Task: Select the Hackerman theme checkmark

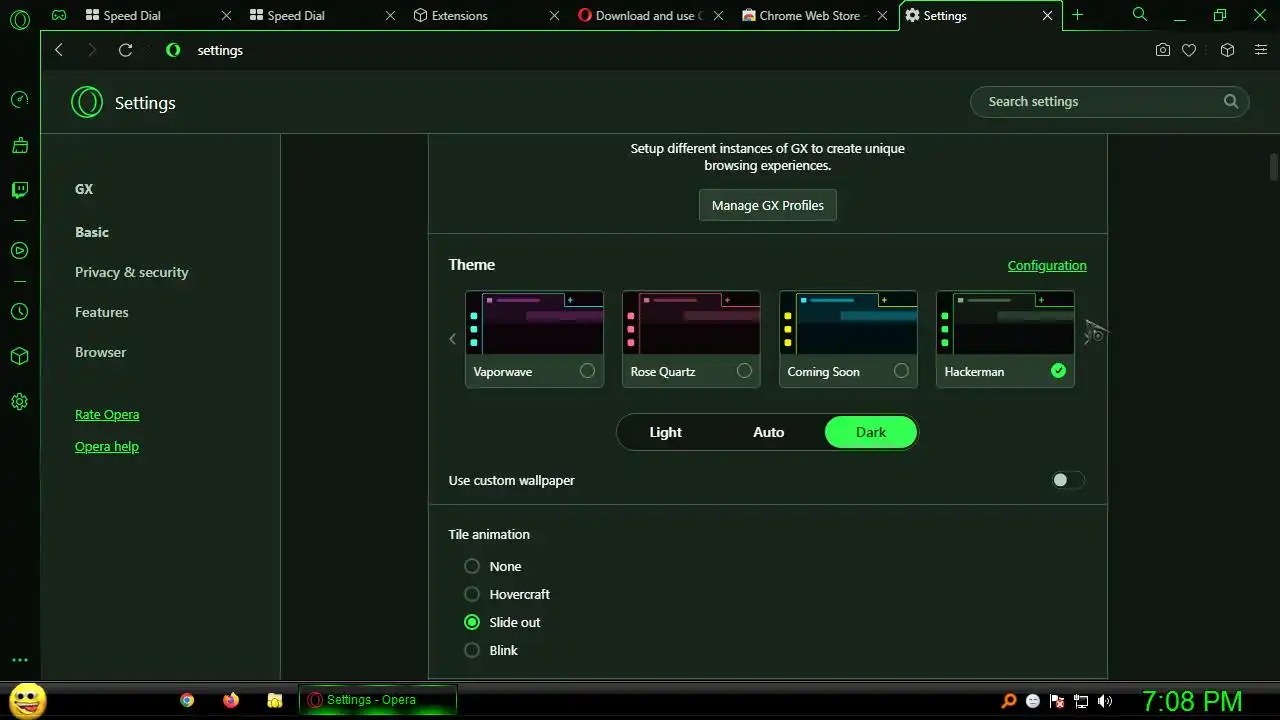Action: (1058, 371)
